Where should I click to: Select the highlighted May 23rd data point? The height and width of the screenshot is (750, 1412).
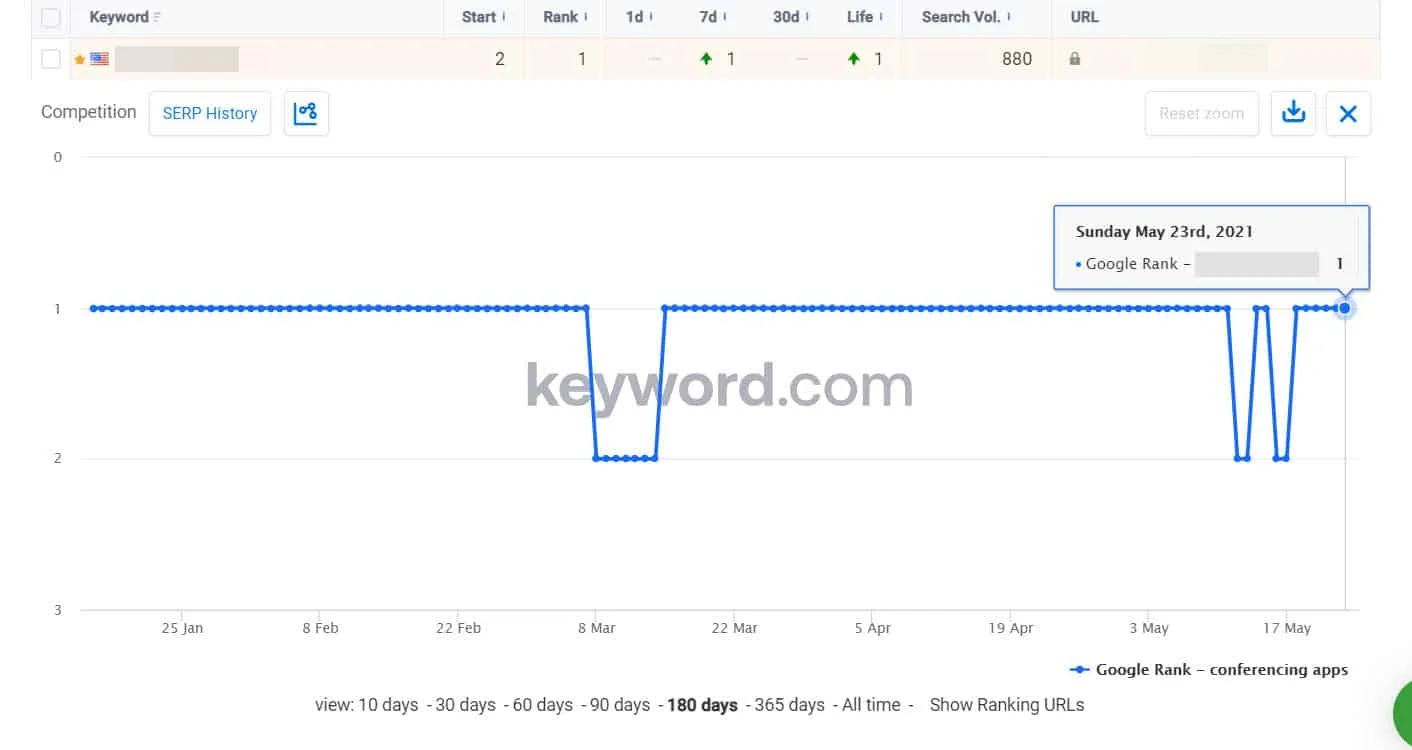click(x=1344, y=308)
